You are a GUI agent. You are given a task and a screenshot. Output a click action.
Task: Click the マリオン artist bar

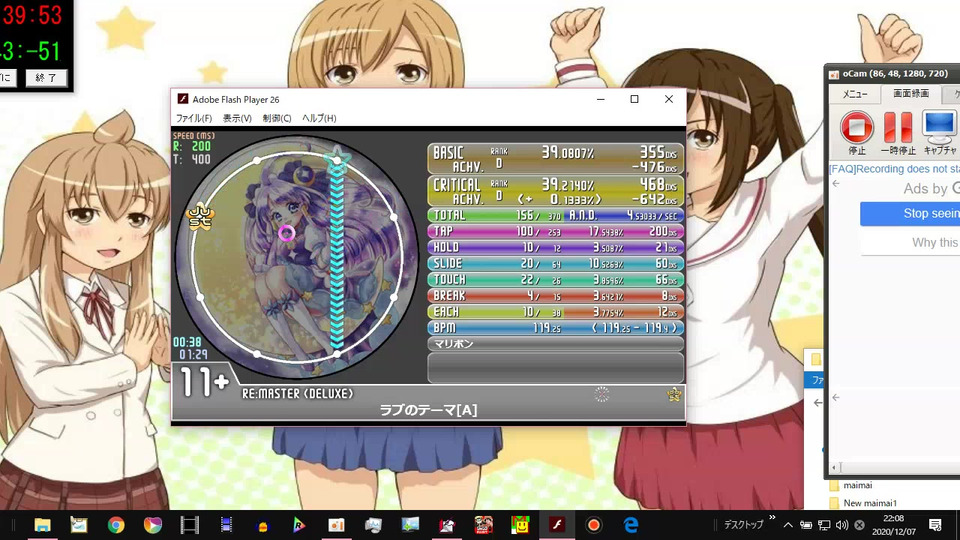coord(555,344)
